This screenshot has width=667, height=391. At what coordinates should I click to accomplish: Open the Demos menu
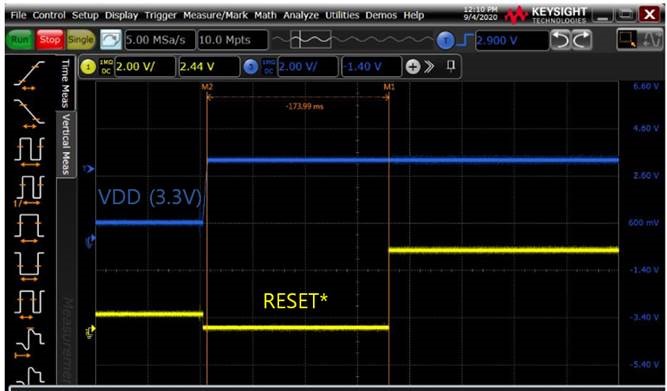click(x=381, y=15)
